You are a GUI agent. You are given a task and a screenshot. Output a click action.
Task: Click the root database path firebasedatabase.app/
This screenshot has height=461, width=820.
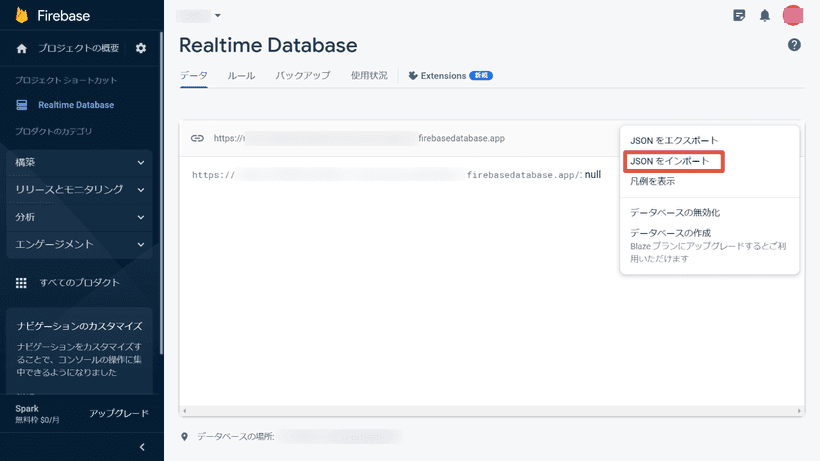524,175
